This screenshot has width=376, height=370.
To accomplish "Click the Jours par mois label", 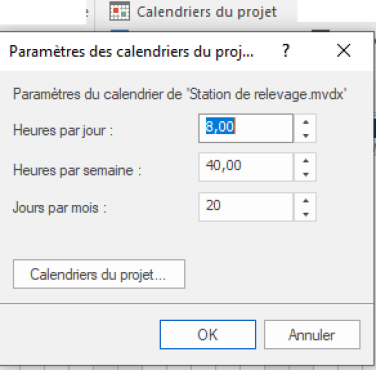I will tap(60, 208).
